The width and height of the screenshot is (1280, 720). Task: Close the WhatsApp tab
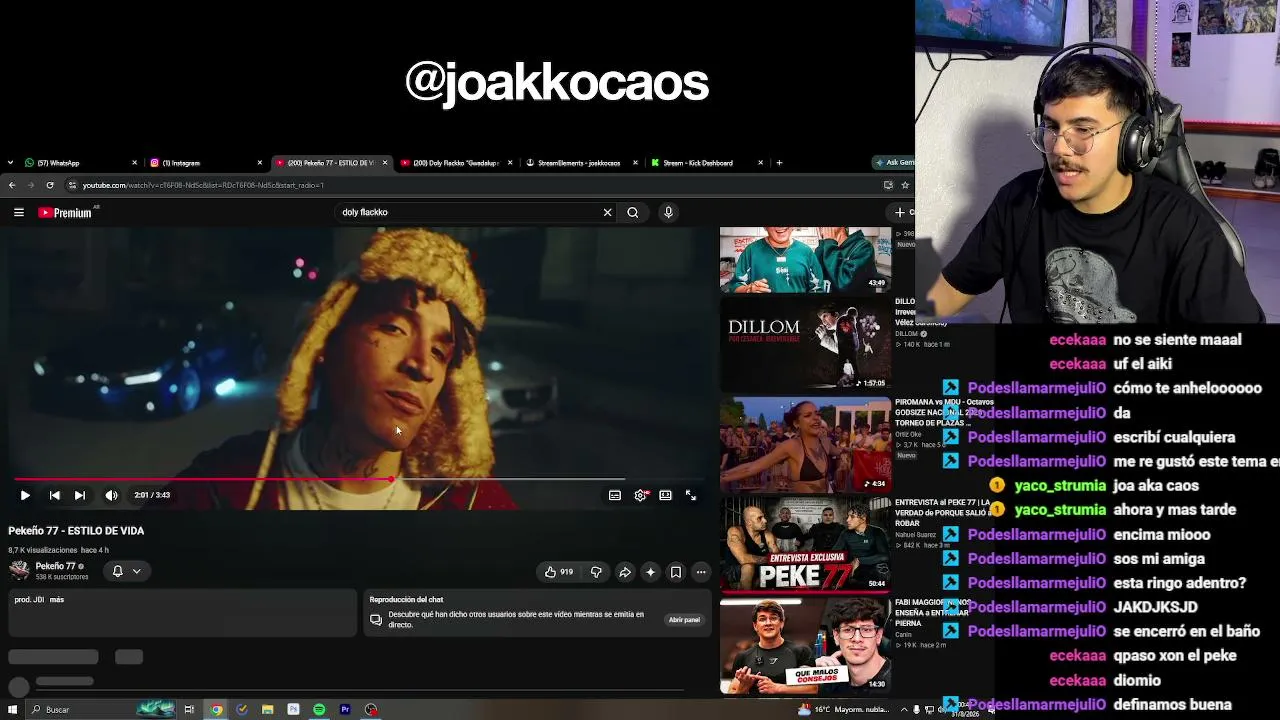click(135, 163)
